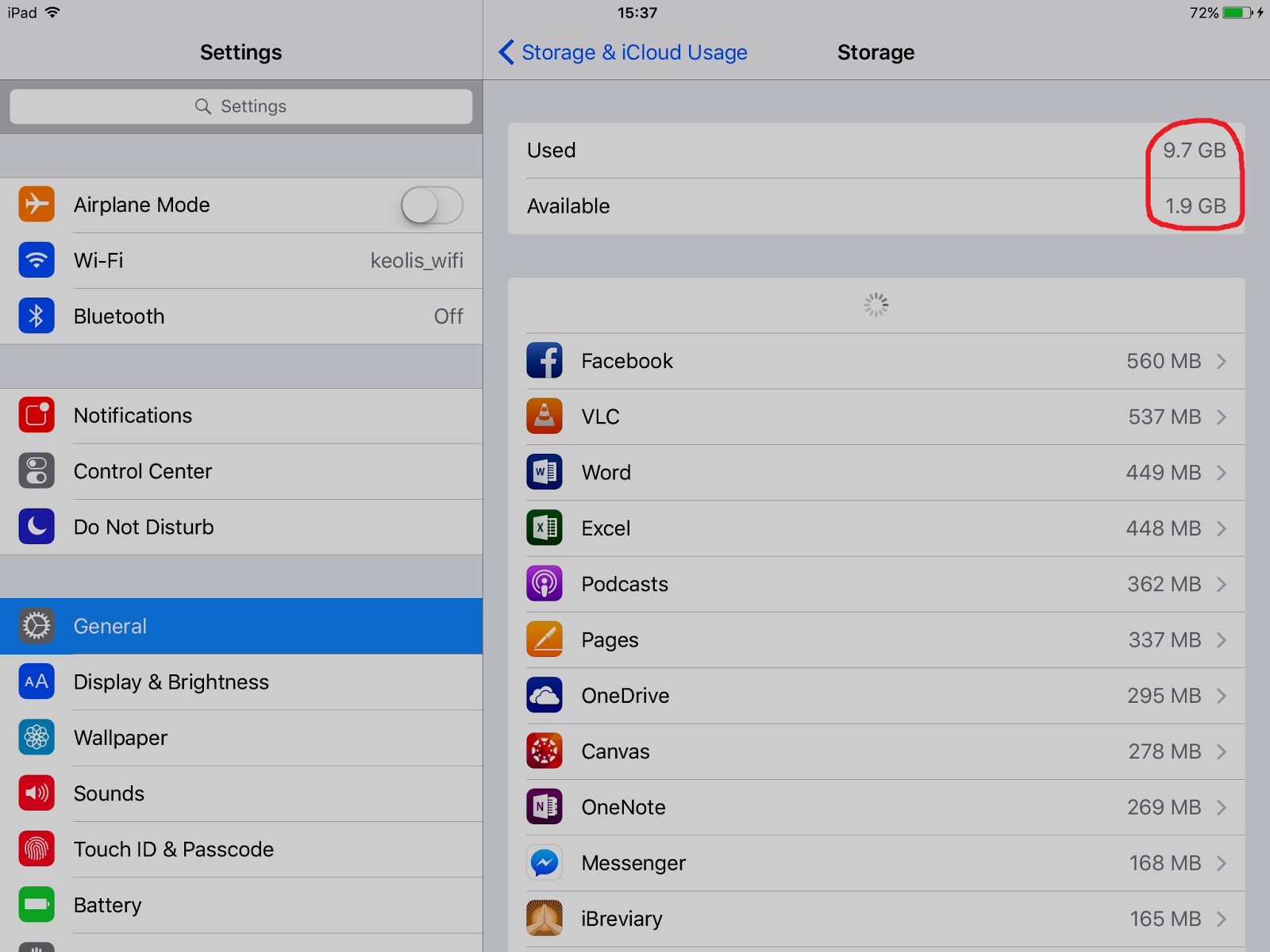Go back to Storage & iCloud Usage
Image resolution: width=1270 pixels, height=952 pixels.
(x=623, y=52)
